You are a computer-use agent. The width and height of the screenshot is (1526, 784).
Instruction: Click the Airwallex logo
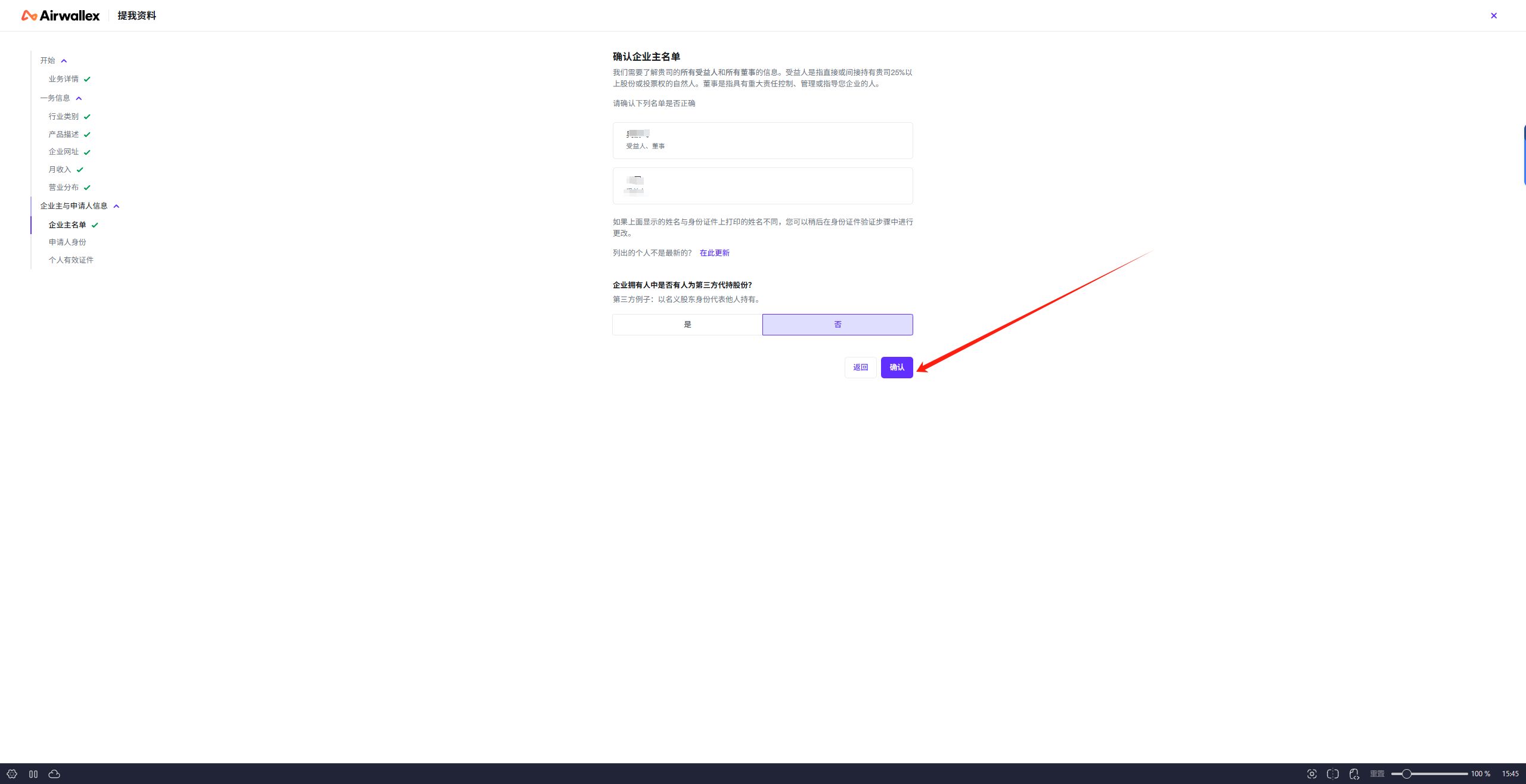pos(60,15)
